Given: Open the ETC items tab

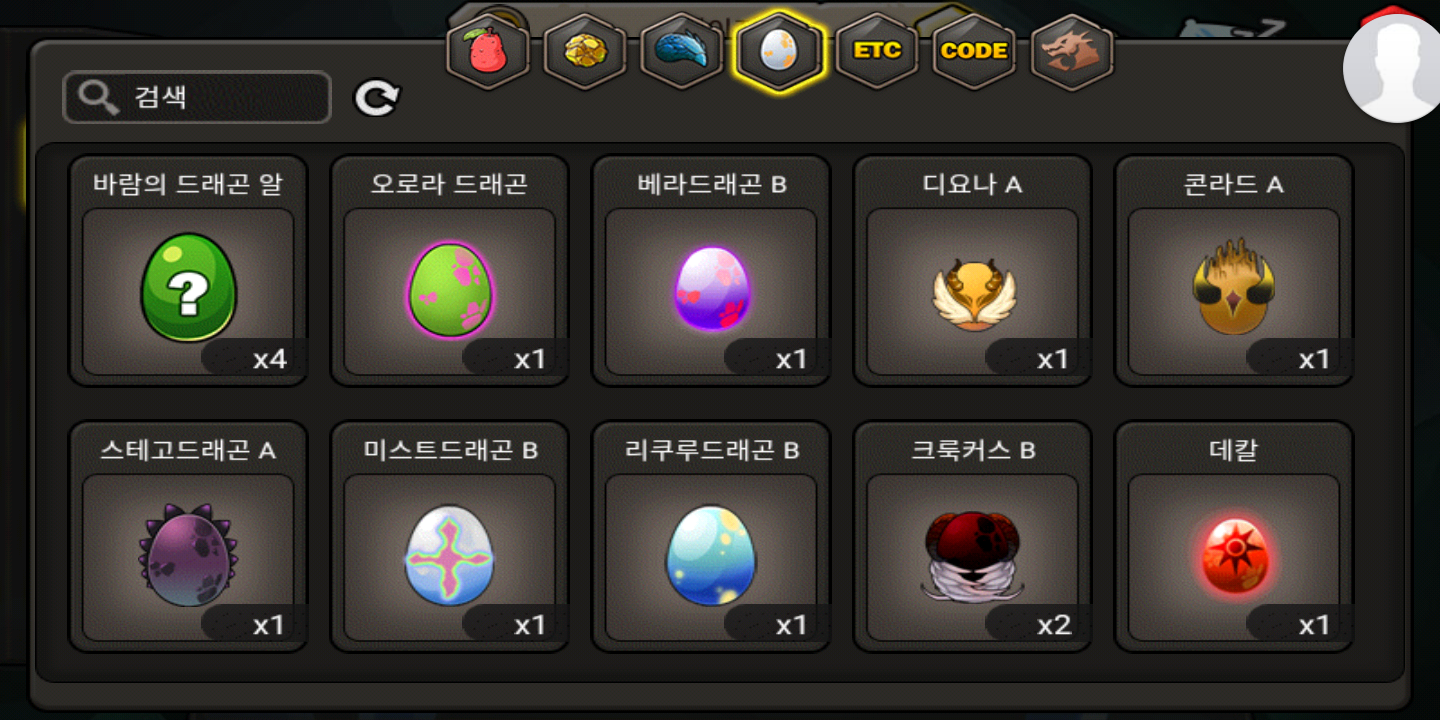Looking at the screenshot, I should [877, 51].
